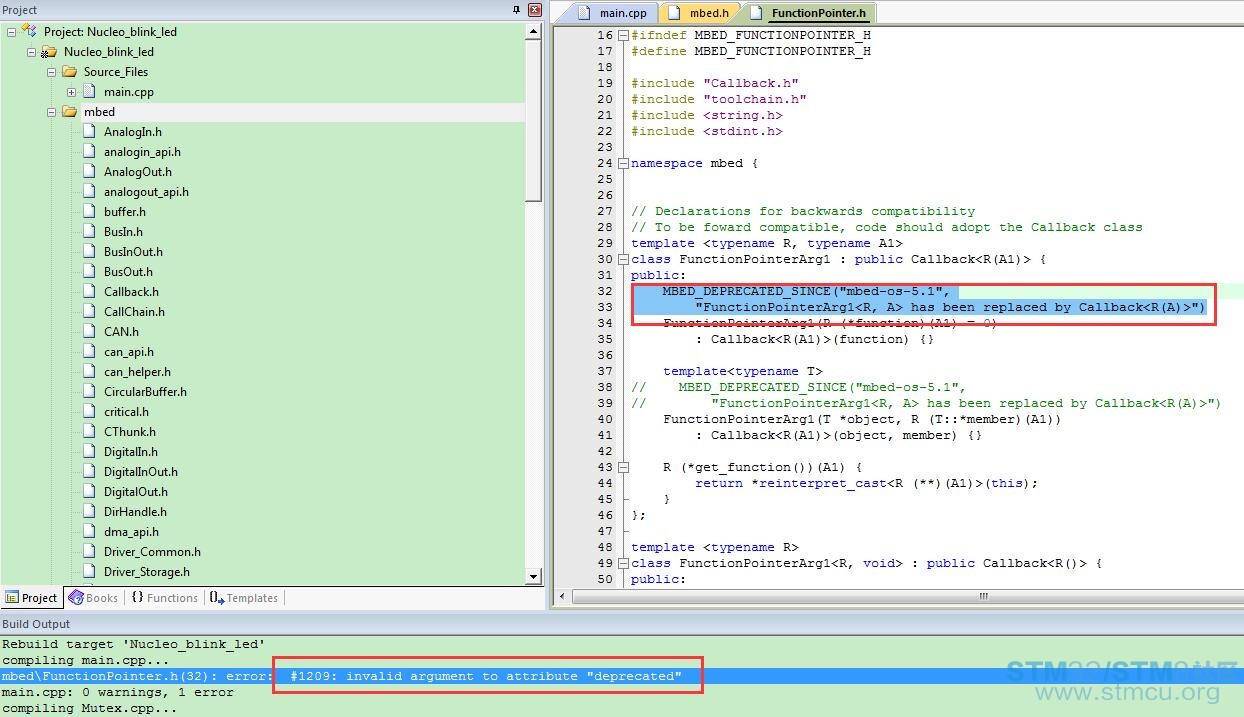This screenshot has width=1244, height=717.
Task: Select can_helper.h in the project tree
Action: tap(137, 372)
